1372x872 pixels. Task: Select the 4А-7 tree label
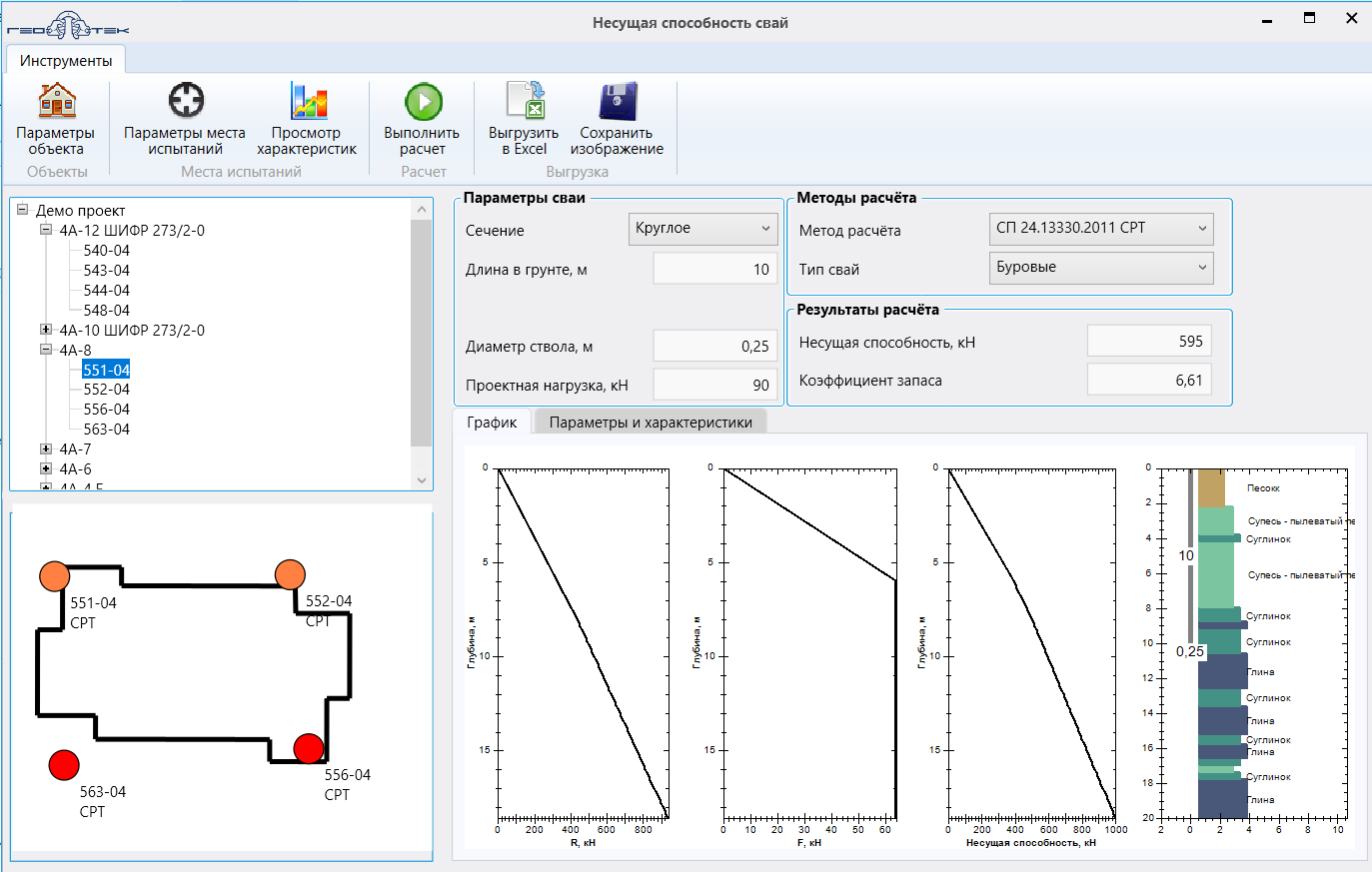pos(75,449)
